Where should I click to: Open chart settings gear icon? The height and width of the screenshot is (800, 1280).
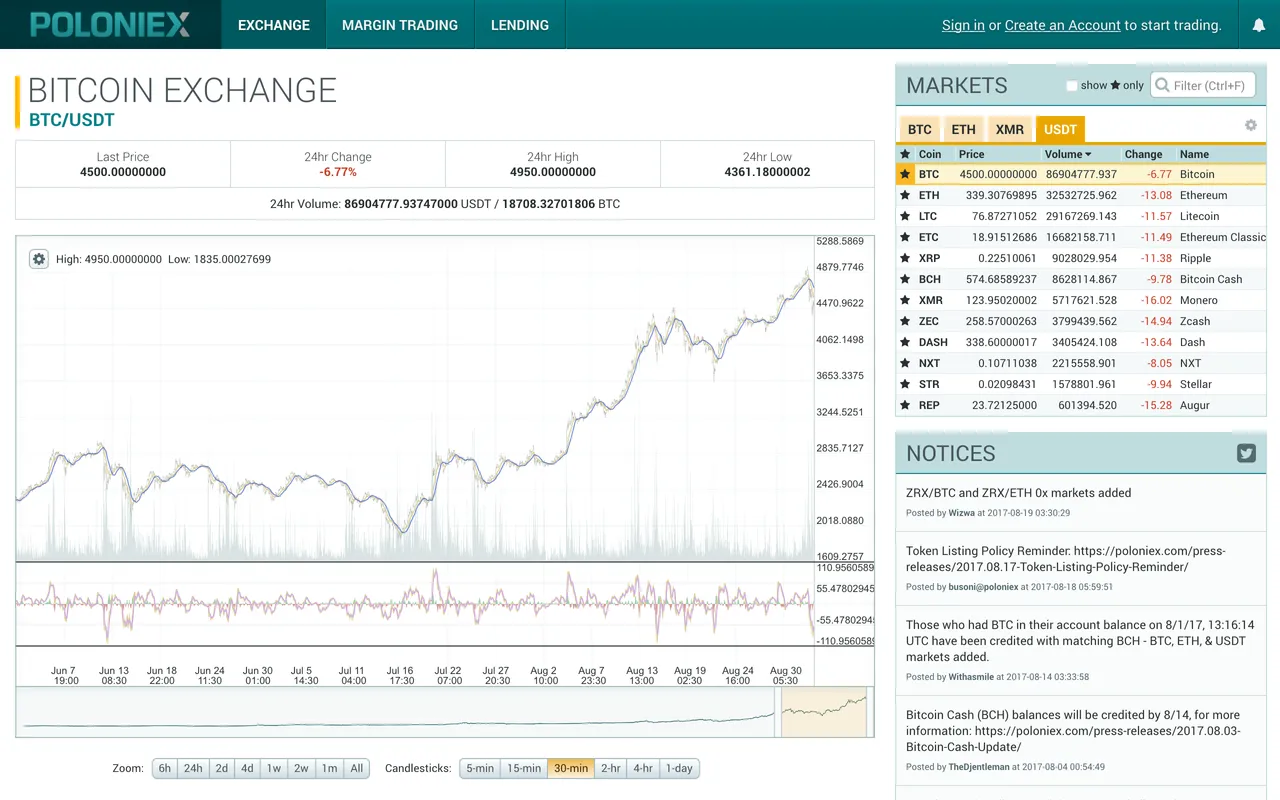39,259
